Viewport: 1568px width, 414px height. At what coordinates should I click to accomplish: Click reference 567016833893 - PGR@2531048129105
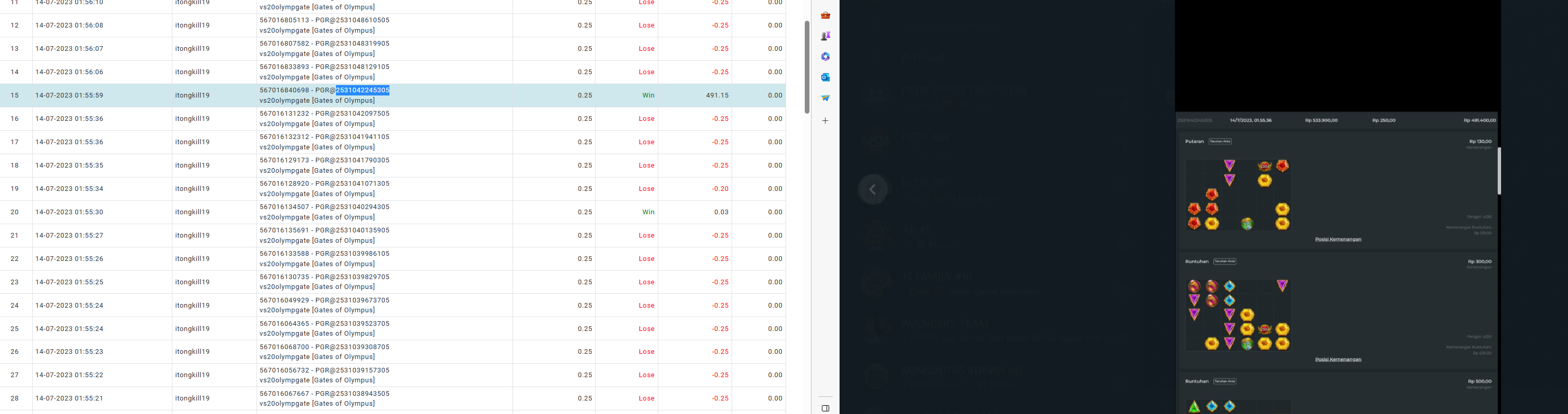pyautogui.click(x=325, y=67)
